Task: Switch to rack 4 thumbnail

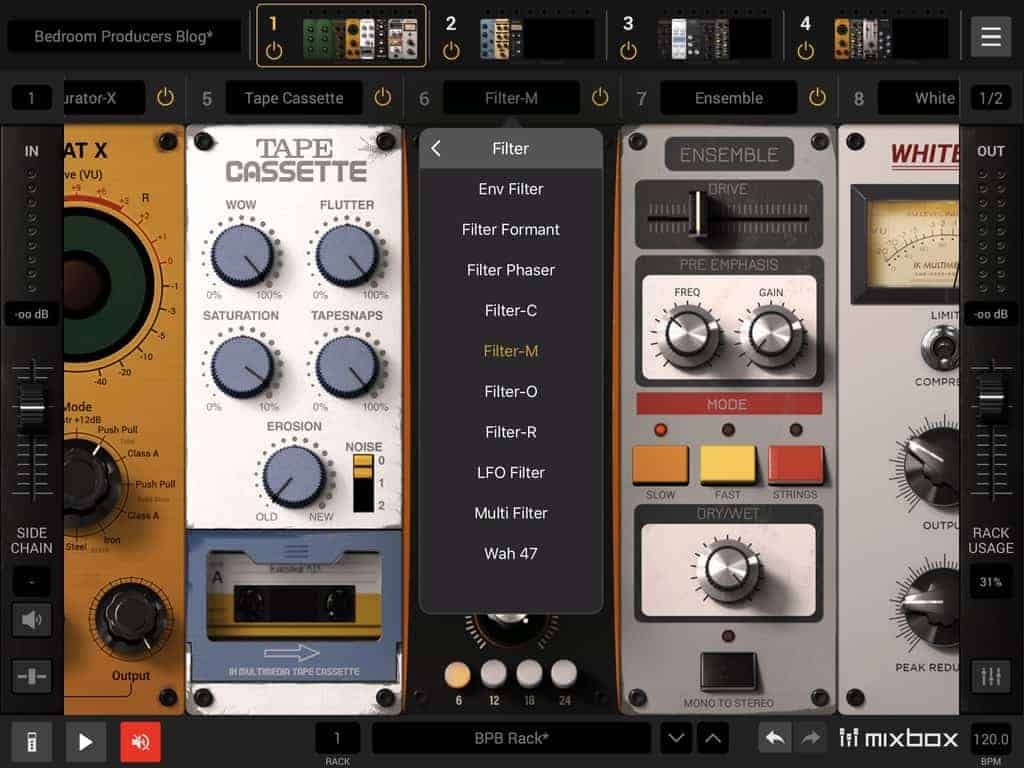Action: (891, 39)
